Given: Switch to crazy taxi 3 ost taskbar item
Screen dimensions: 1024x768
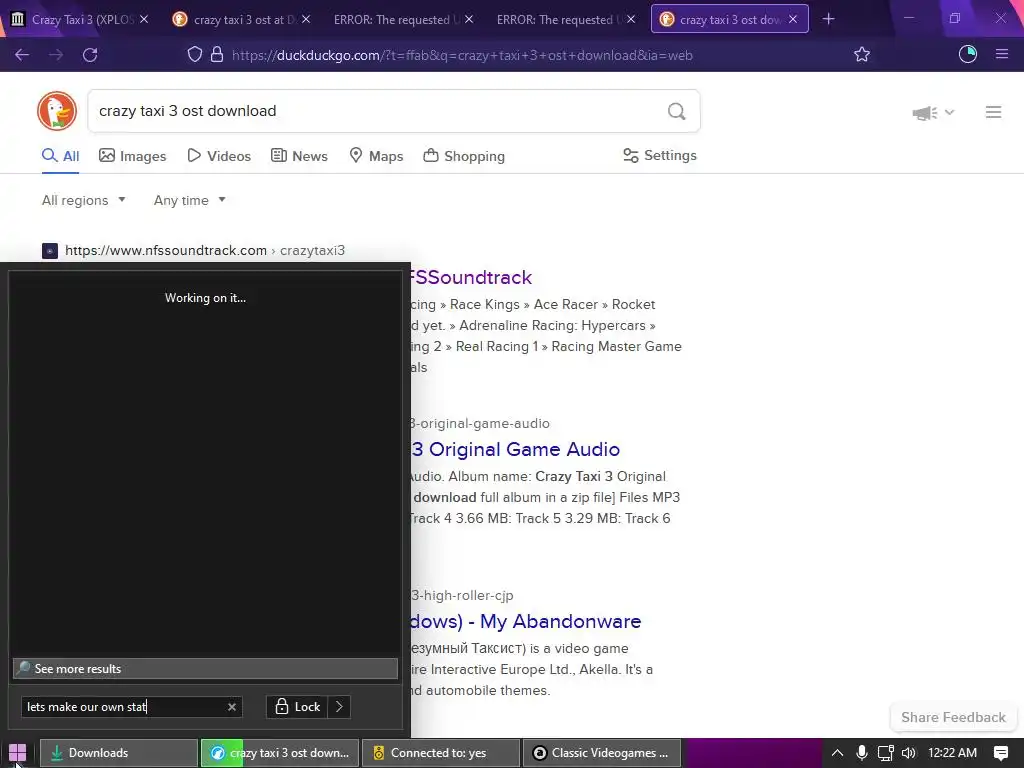Looking at the screenshot, I should click(280, 753).
